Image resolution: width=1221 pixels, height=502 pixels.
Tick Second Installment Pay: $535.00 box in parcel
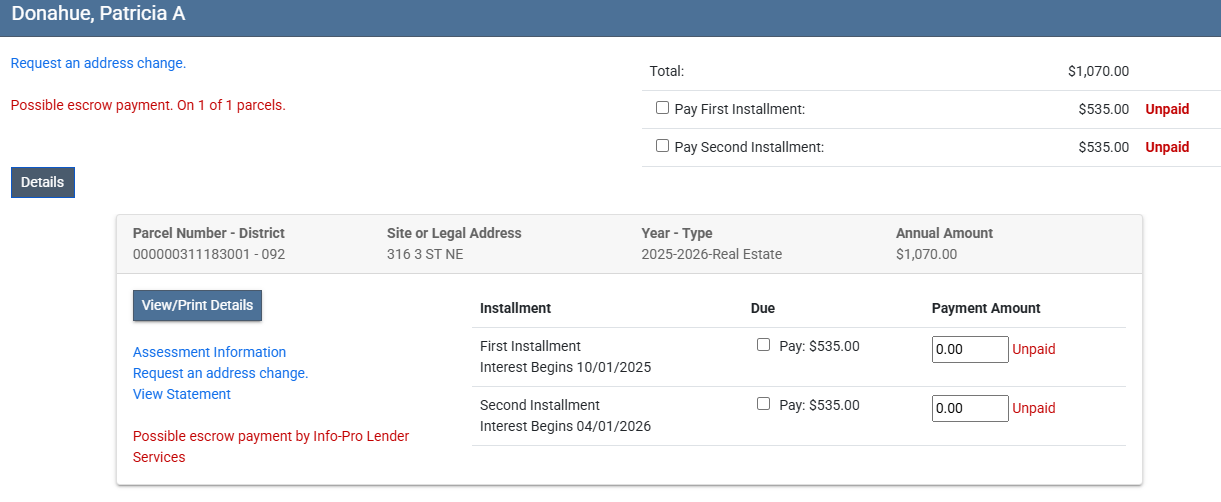763,404
